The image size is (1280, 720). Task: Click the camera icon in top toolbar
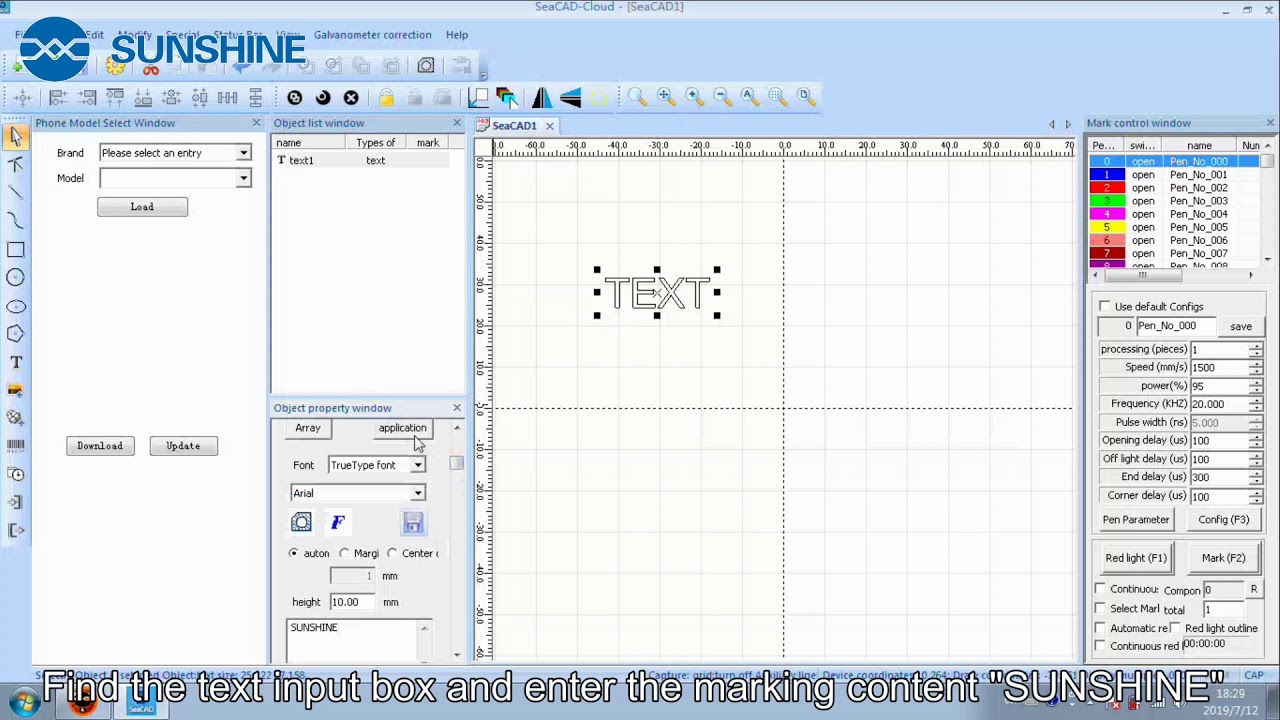tap(426, 66)
